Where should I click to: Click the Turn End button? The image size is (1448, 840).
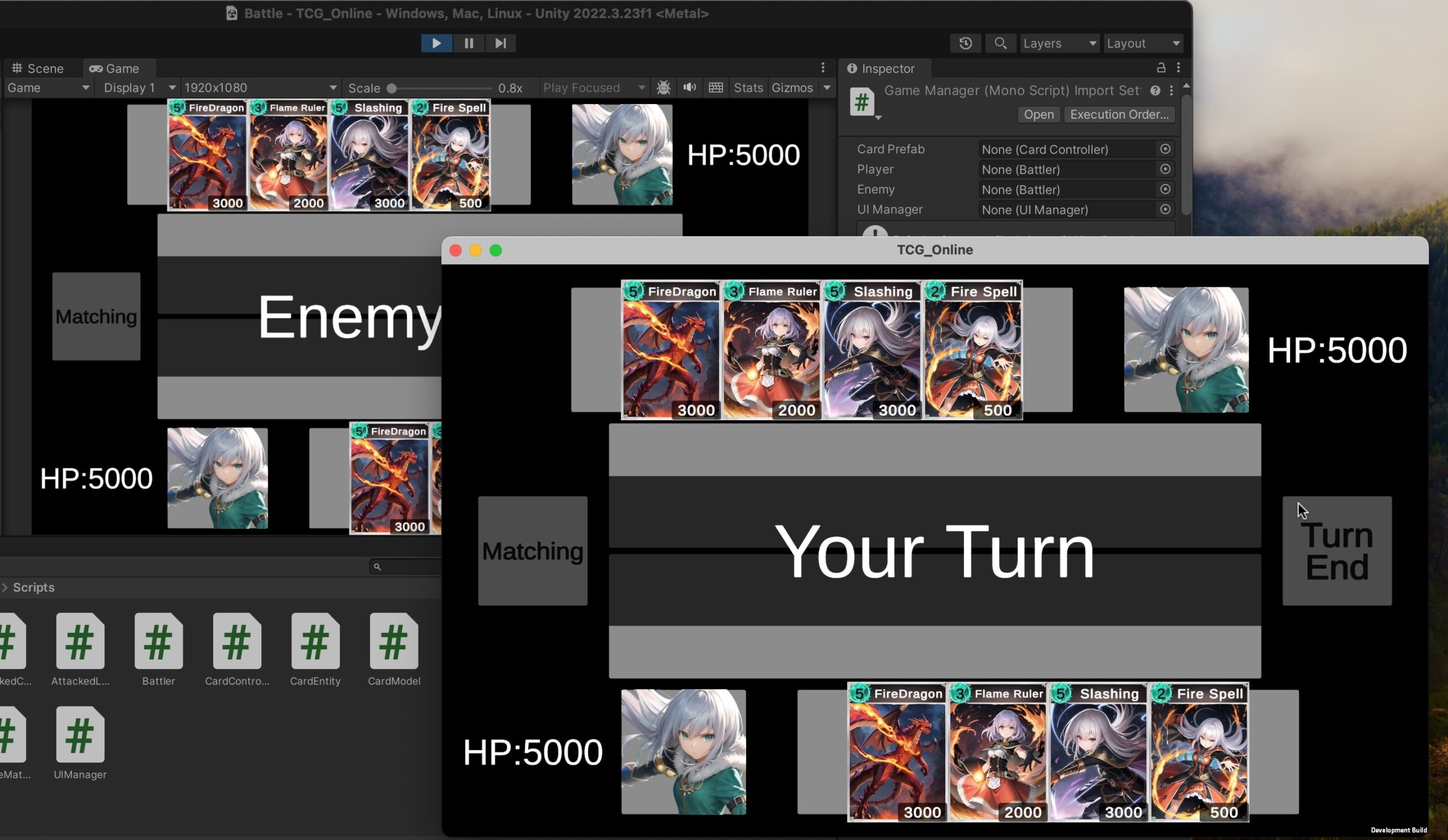(x=1337, y=550)
